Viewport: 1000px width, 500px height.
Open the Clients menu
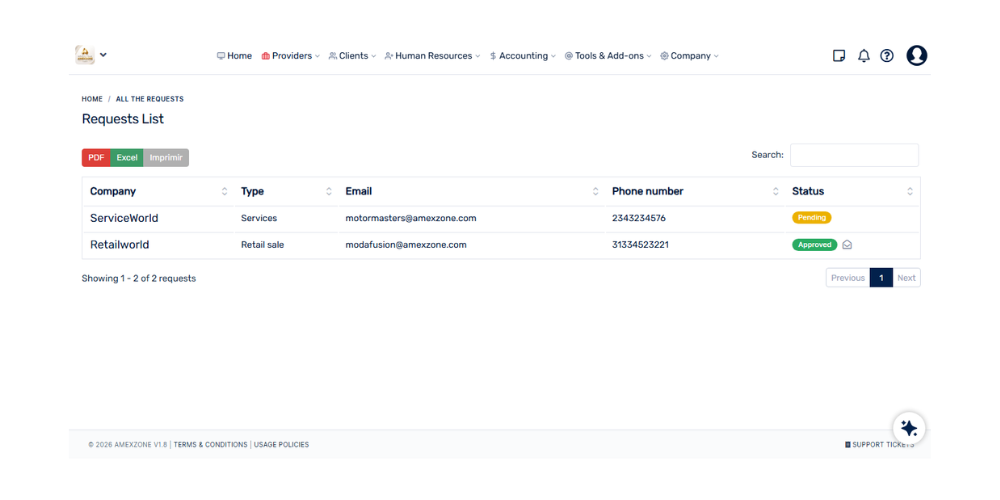point(352,56)
